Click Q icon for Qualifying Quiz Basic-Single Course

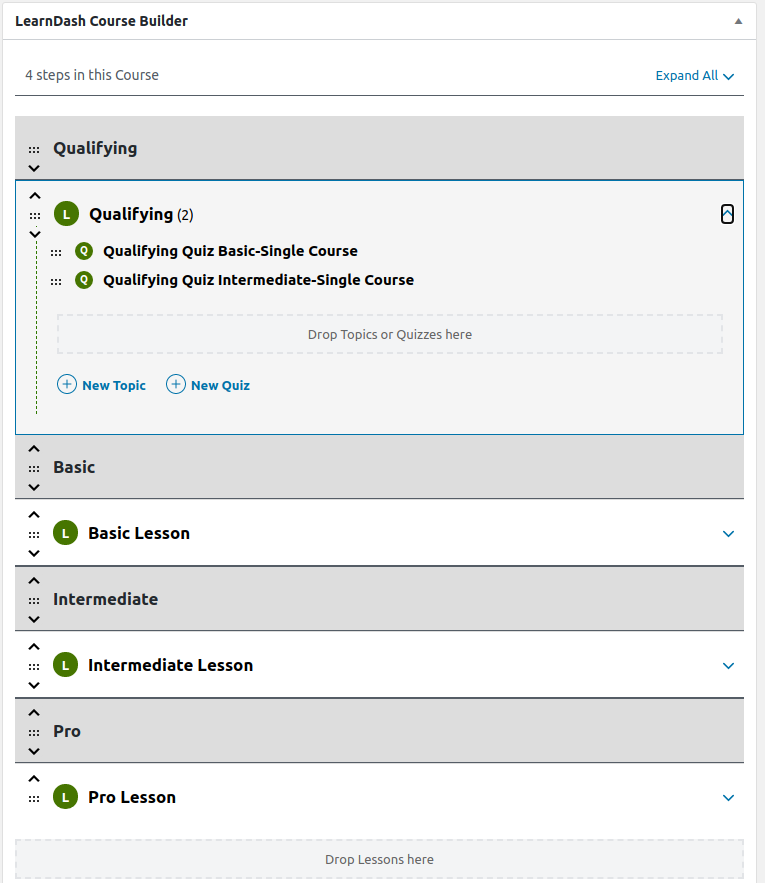pyautogui.click(x=84, y=251)
